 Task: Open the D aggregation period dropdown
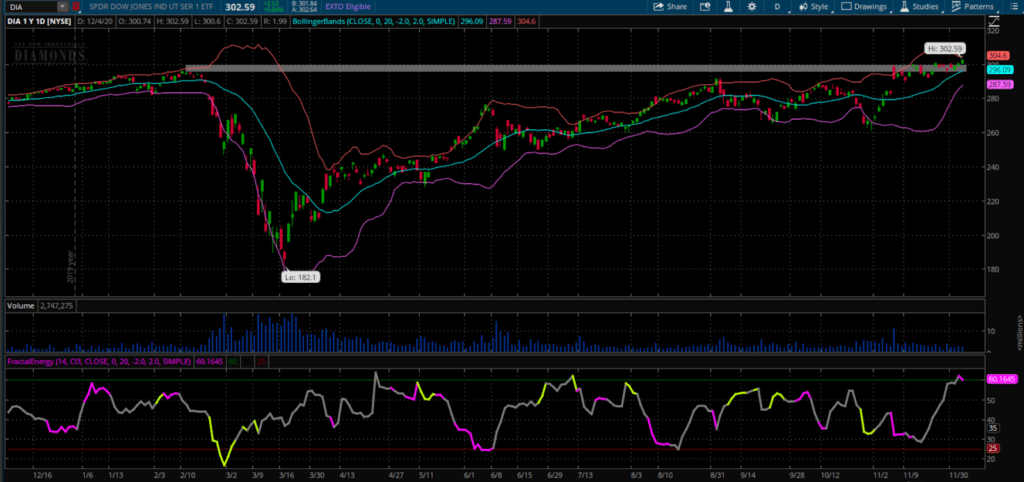coord(777,7)
